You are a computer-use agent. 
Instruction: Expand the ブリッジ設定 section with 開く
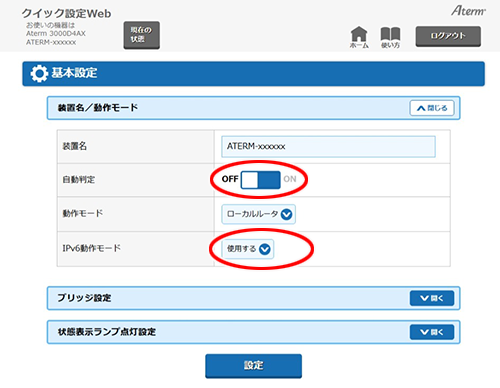432,298
